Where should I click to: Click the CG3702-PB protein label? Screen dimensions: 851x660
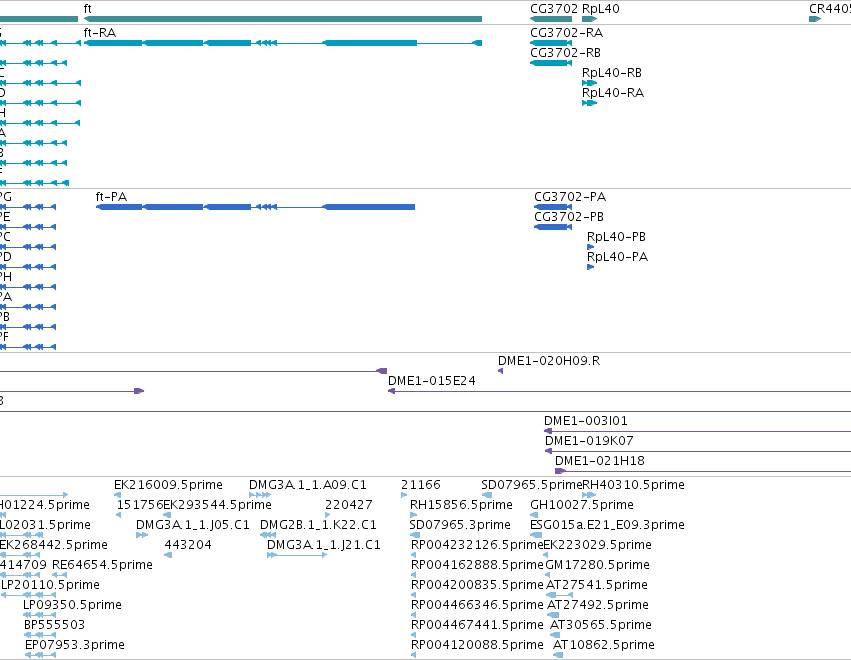coord(569,217)
